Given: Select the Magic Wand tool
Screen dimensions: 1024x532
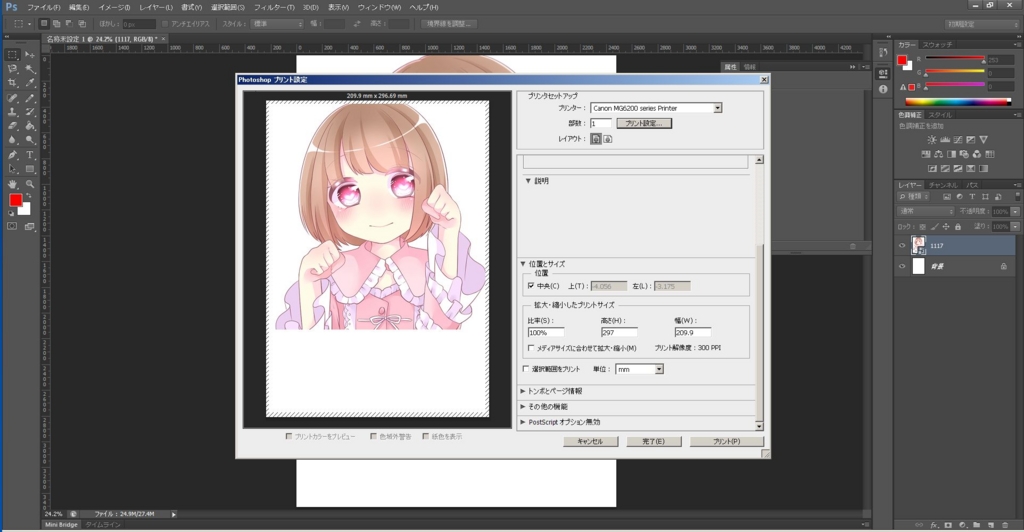Looking at the screenshot, I should (x=30, y=69).
